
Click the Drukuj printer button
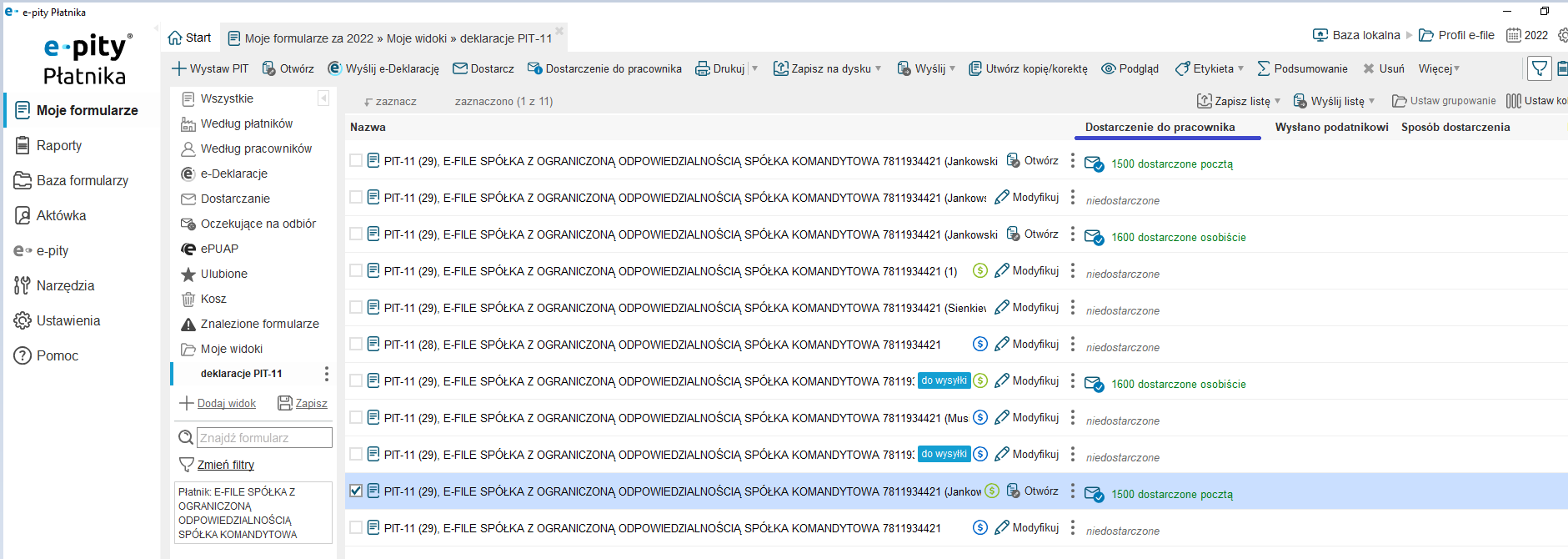coord(720,68)
